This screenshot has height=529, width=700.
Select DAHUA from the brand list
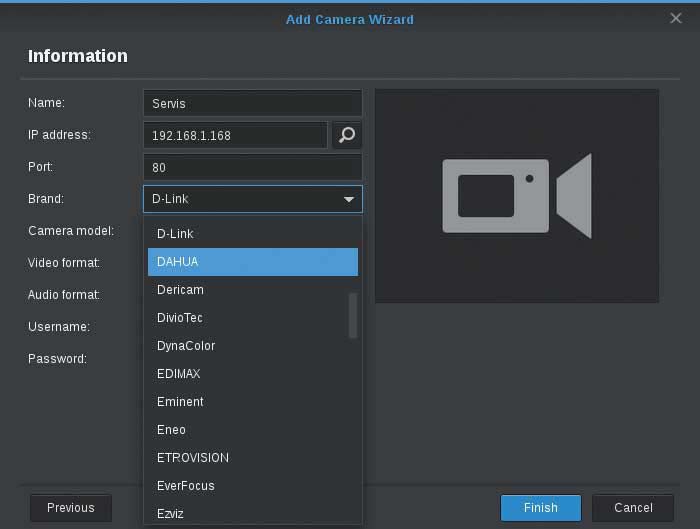(253, 262)
